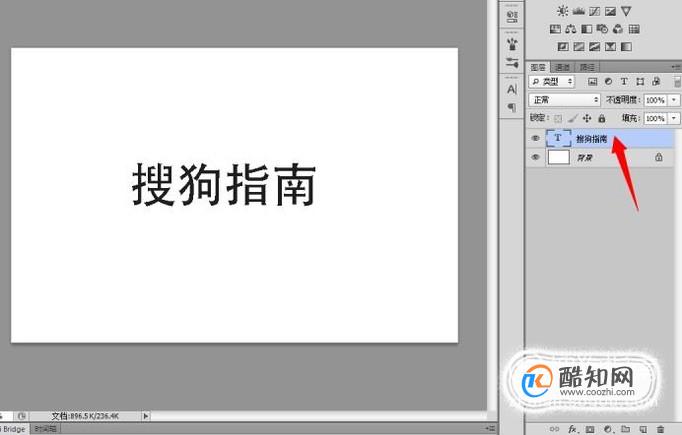Switch to the Channels tab (通道)
682x435 pixels.
(x=562, y=67)
